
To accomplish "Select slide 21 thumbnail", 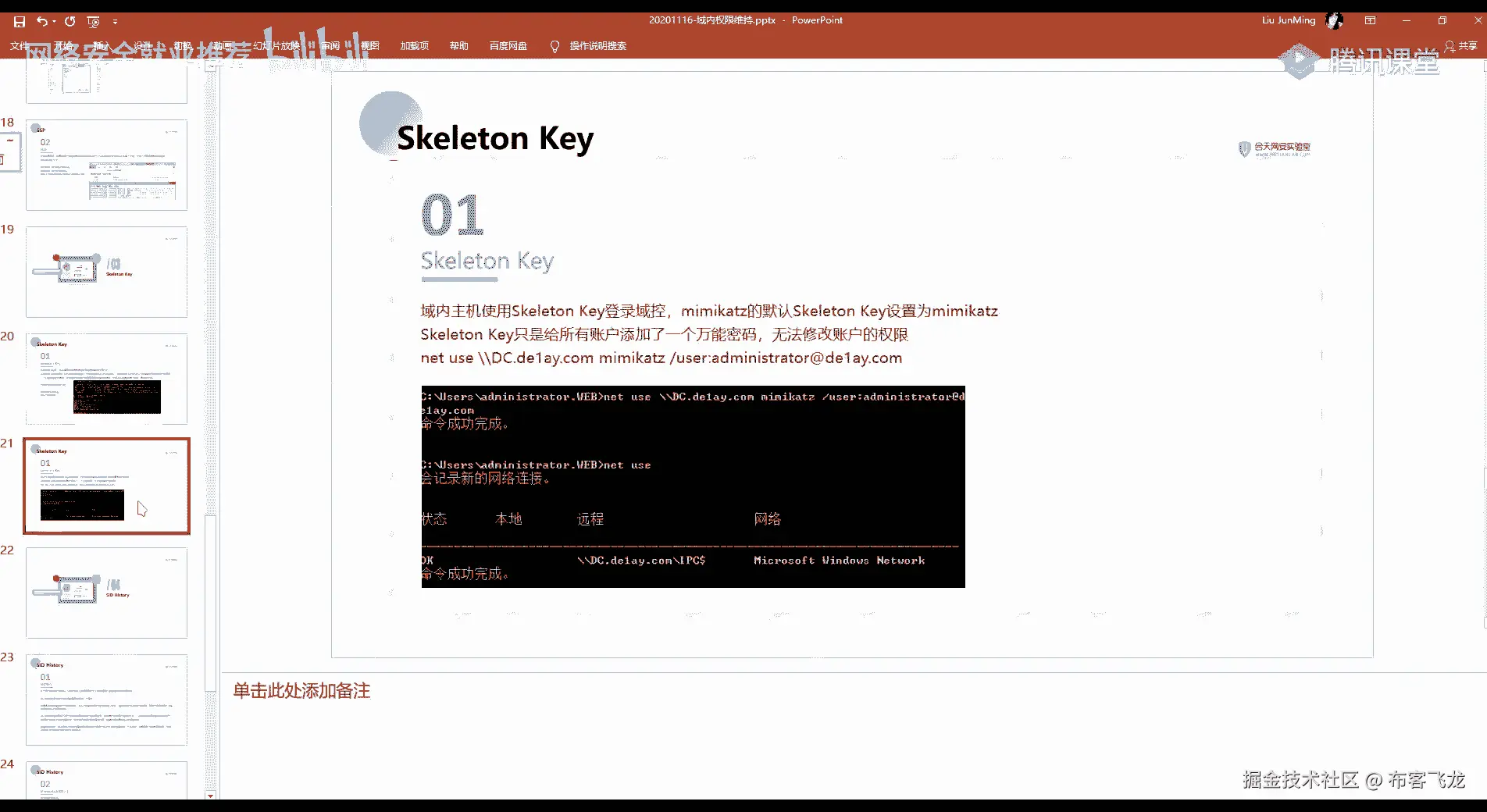I will 106,486.
